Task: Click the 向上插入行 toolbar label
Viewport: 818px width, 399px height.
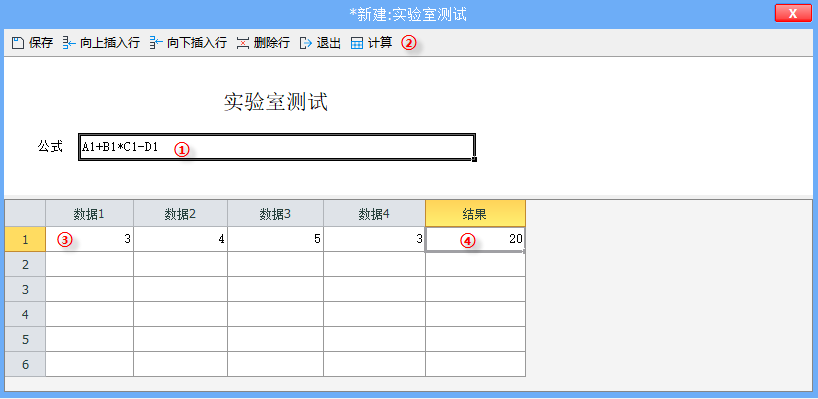Action: pyautogui.click(x=110, y=43)
